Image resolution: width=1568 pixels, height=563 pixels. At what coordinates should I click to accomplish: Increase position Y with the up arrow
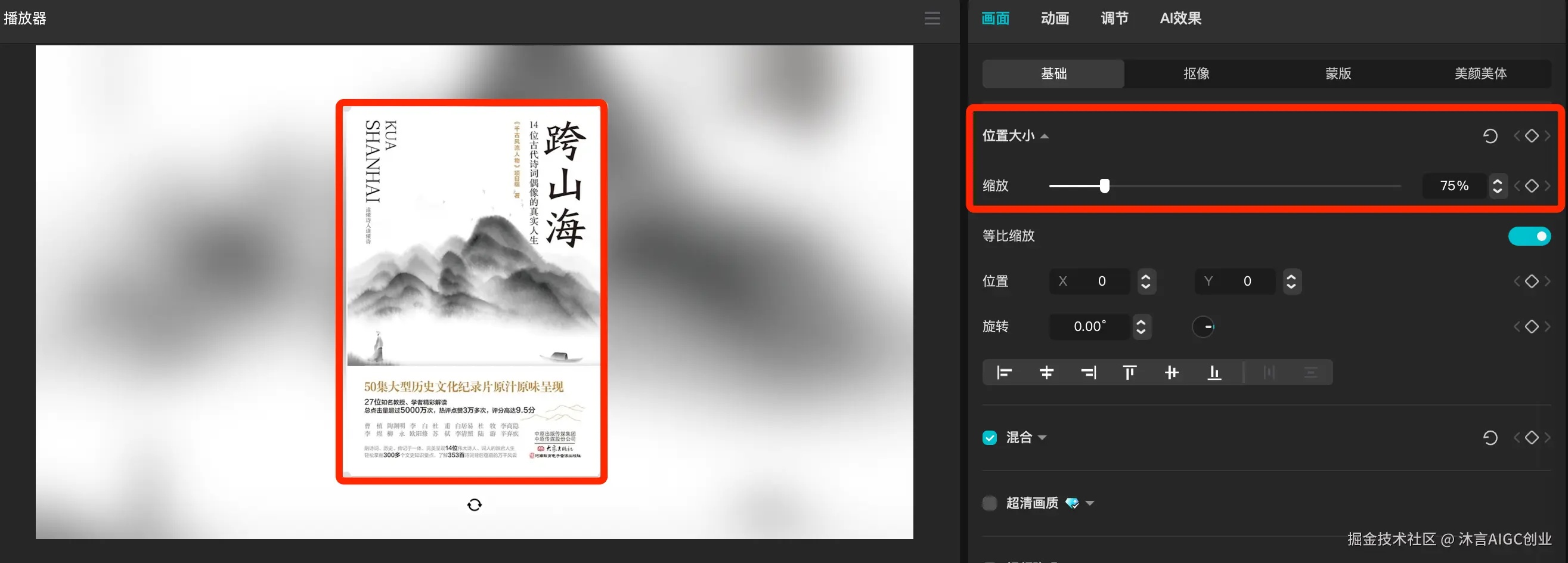(1291, 276)
